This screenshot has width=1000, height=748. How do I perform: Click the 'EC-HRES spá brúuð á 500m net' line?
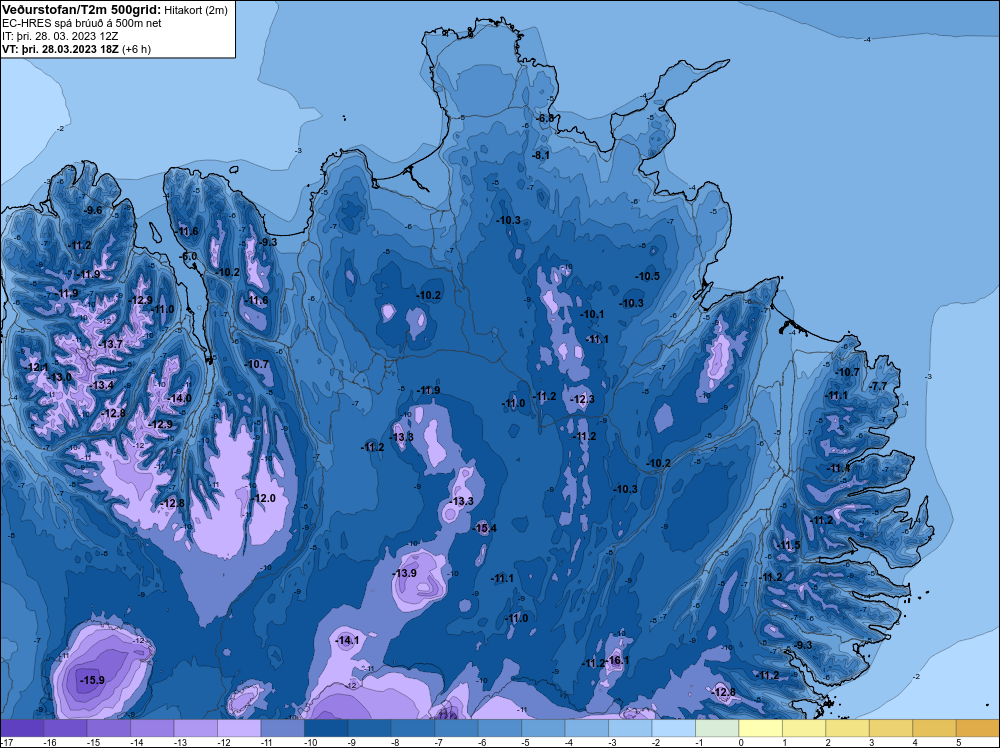(82, 23)
